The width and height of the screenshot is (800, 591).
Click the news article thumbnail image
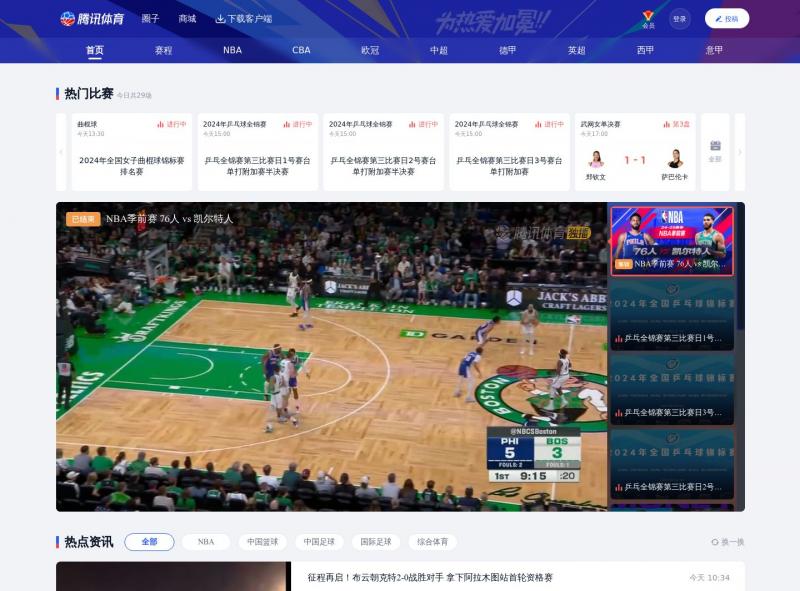pyautogui.click(x=173, y=576)
